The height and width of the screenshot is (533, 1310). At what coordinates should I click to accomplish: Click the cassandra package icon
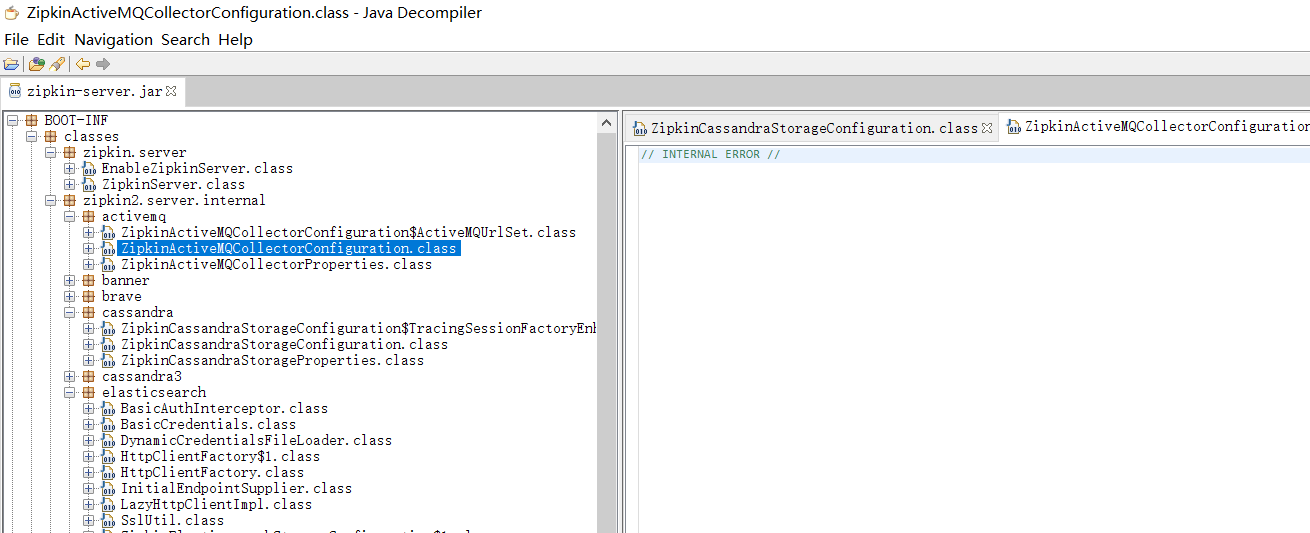pos(88,312)
